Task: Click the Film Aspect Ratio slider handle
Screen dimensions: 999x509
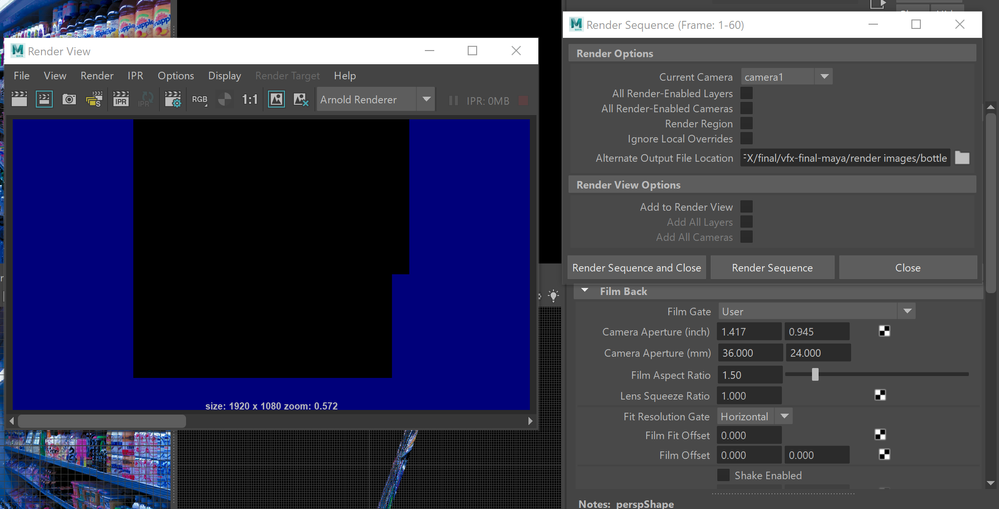Action: point(815,375)
